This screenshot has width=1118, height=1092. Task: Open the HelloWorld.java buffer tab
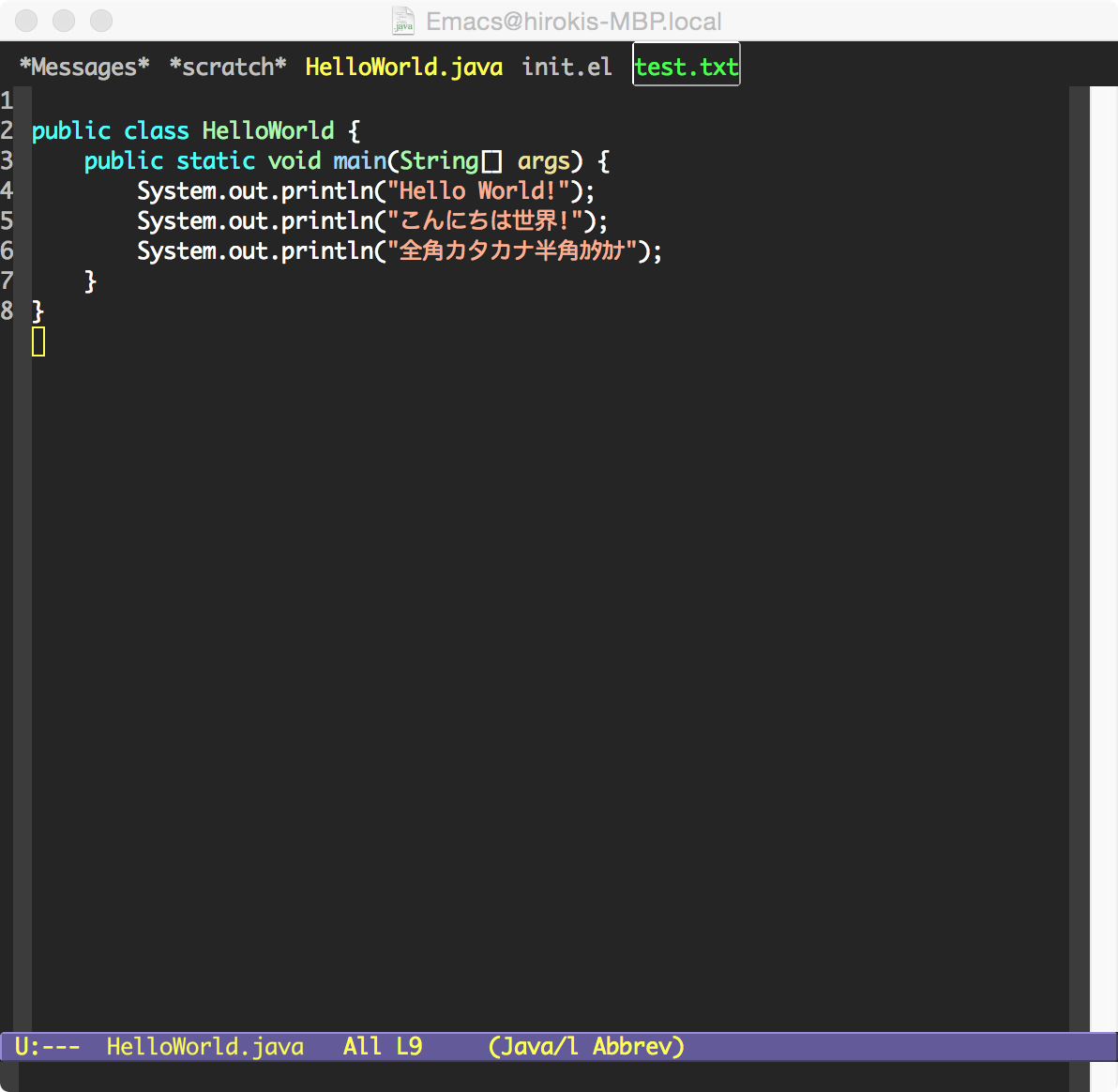click(x=403, y=66)
